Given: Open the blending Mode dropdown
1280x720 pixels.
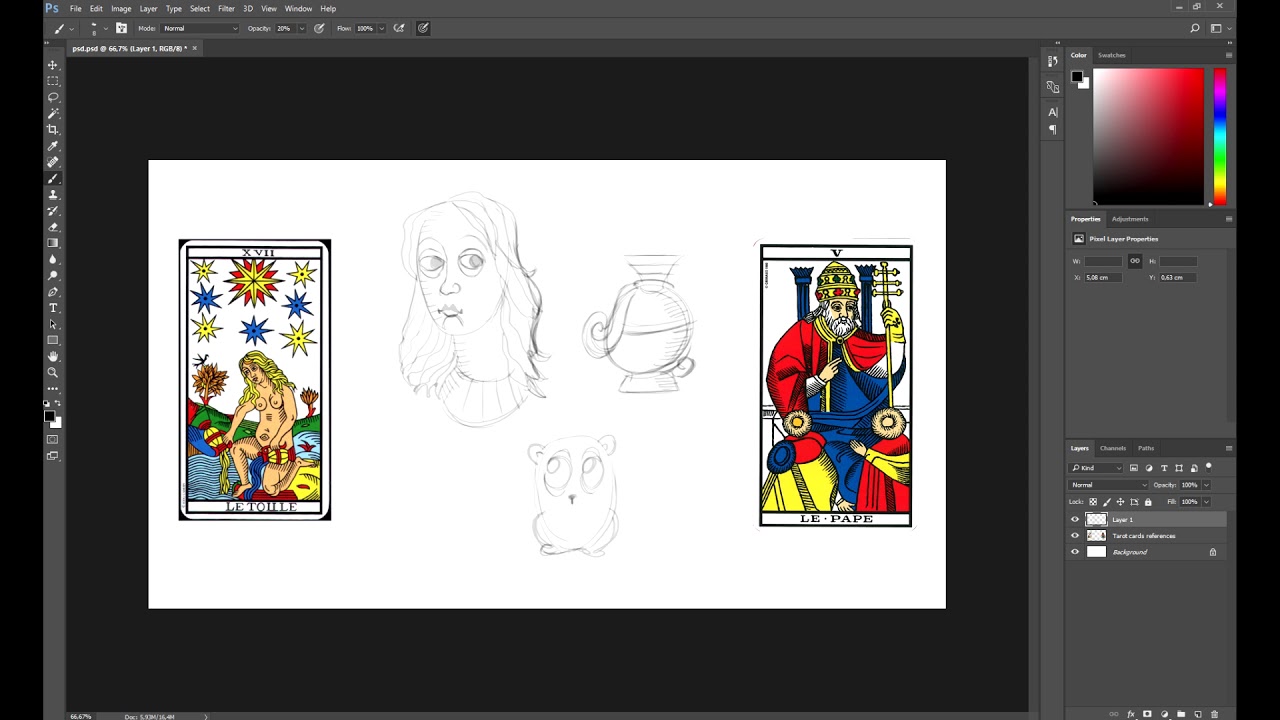Looking at the screenshot, I should [1107, 485].
